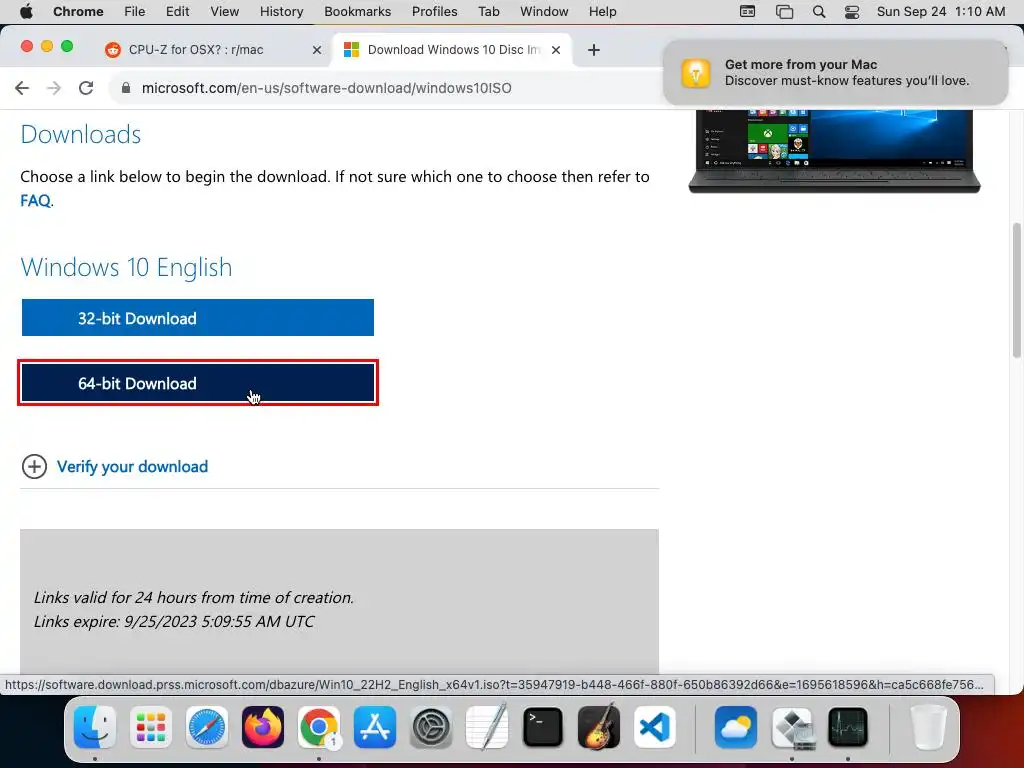Go forward to next page
1024x768 pixels.
point(54,88)
